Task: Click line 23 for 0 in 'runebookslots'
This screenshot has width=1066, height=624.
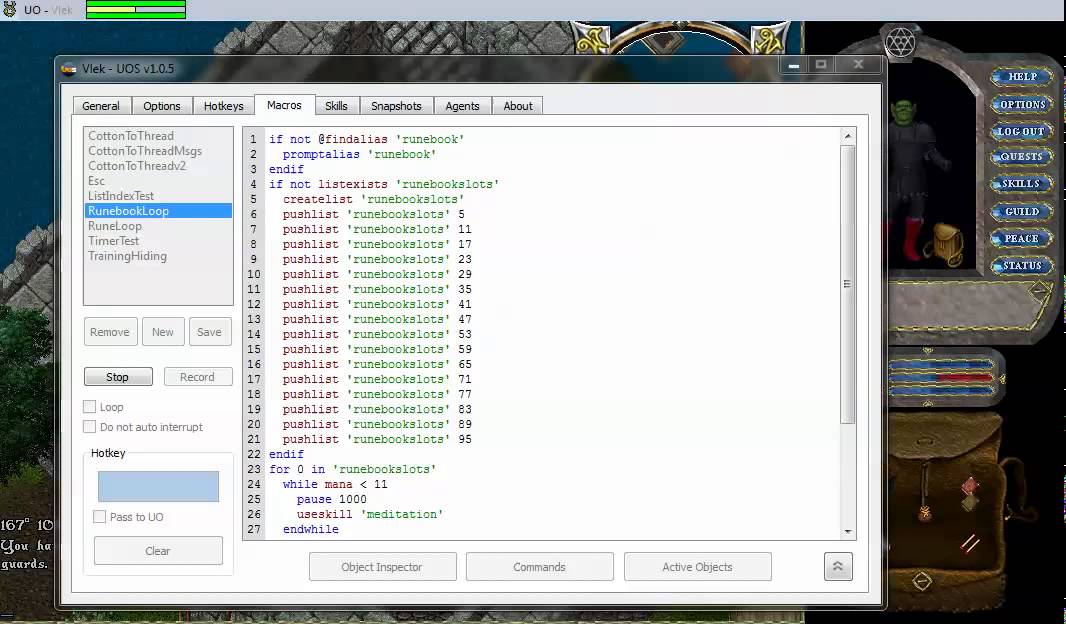Action: [x=352, y=469]
